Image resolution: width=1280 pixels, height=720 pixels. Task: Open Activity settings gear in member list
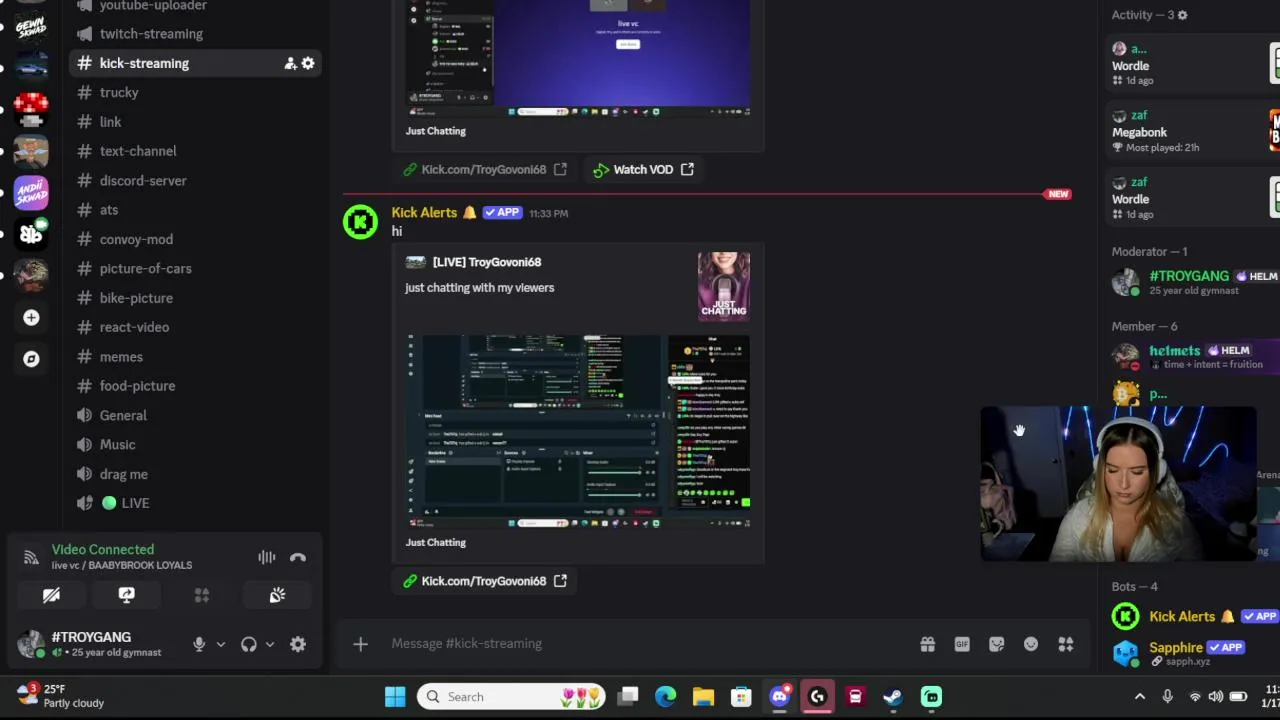point(1182,15)
